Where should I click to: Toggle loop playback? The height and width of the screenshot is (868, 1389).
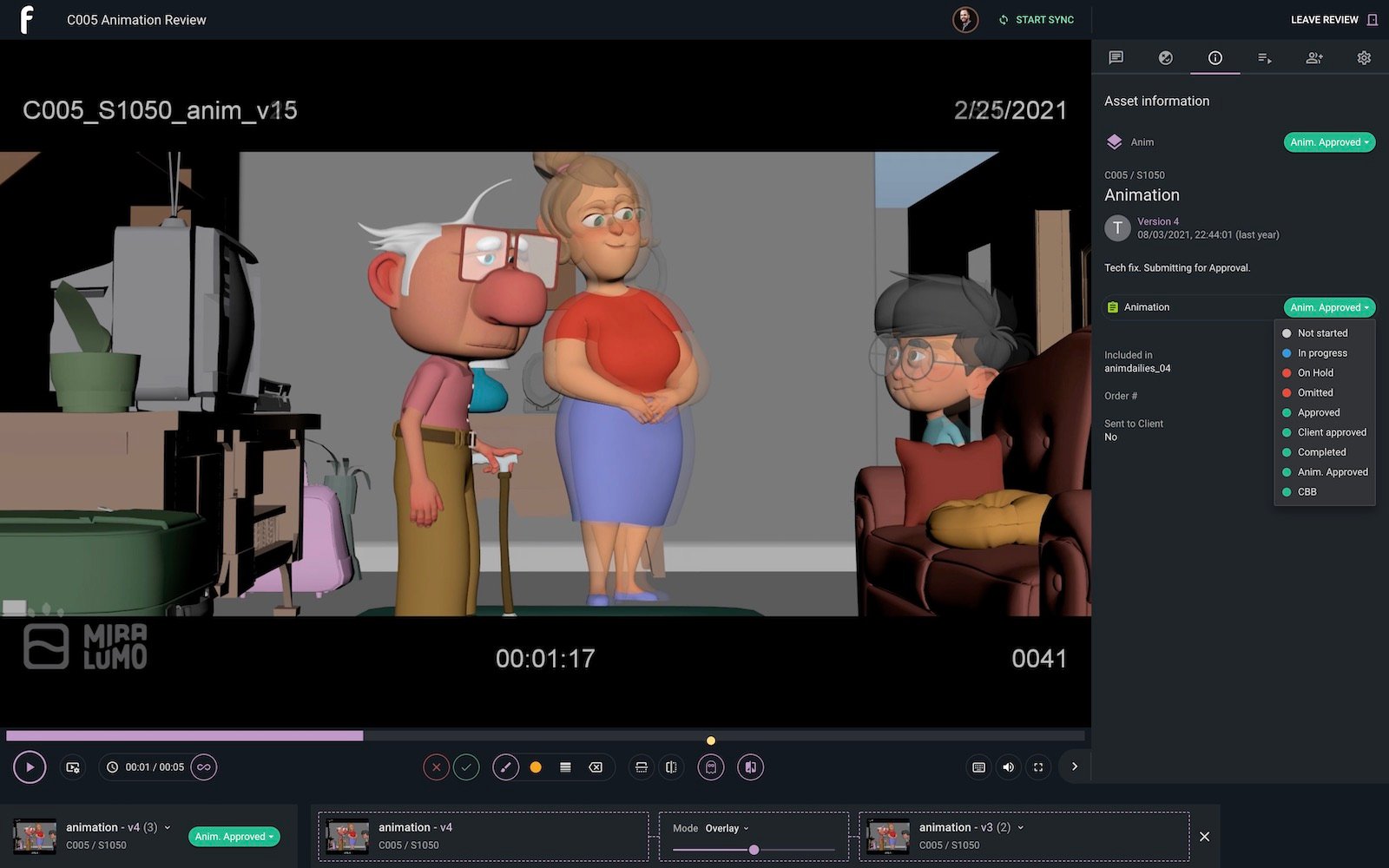click(204, 767)
